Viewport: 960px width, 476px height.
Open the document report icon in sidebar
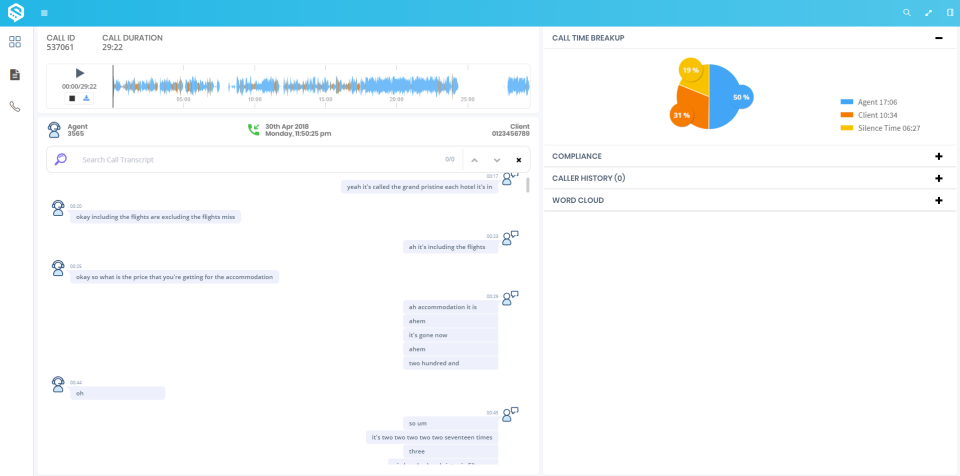[15, 75]
